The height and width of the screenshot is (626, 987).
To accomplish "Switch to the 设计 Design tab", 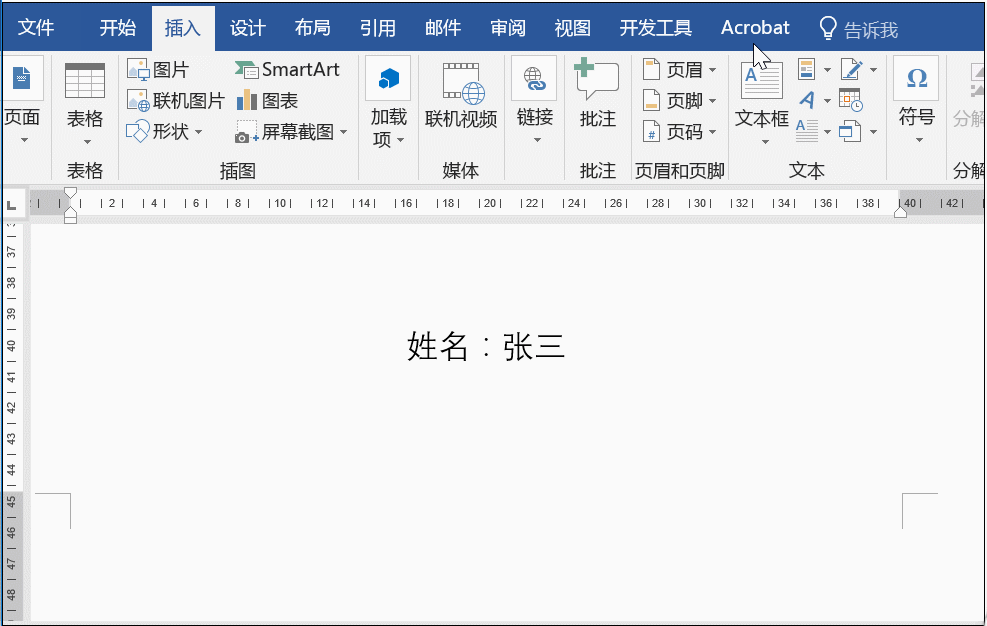I will point(247,28).
